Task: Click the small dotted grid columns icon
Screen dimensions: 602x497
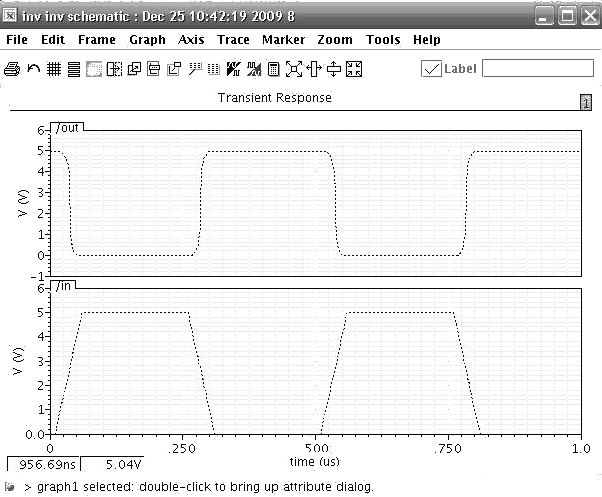Action: [213, 69]
